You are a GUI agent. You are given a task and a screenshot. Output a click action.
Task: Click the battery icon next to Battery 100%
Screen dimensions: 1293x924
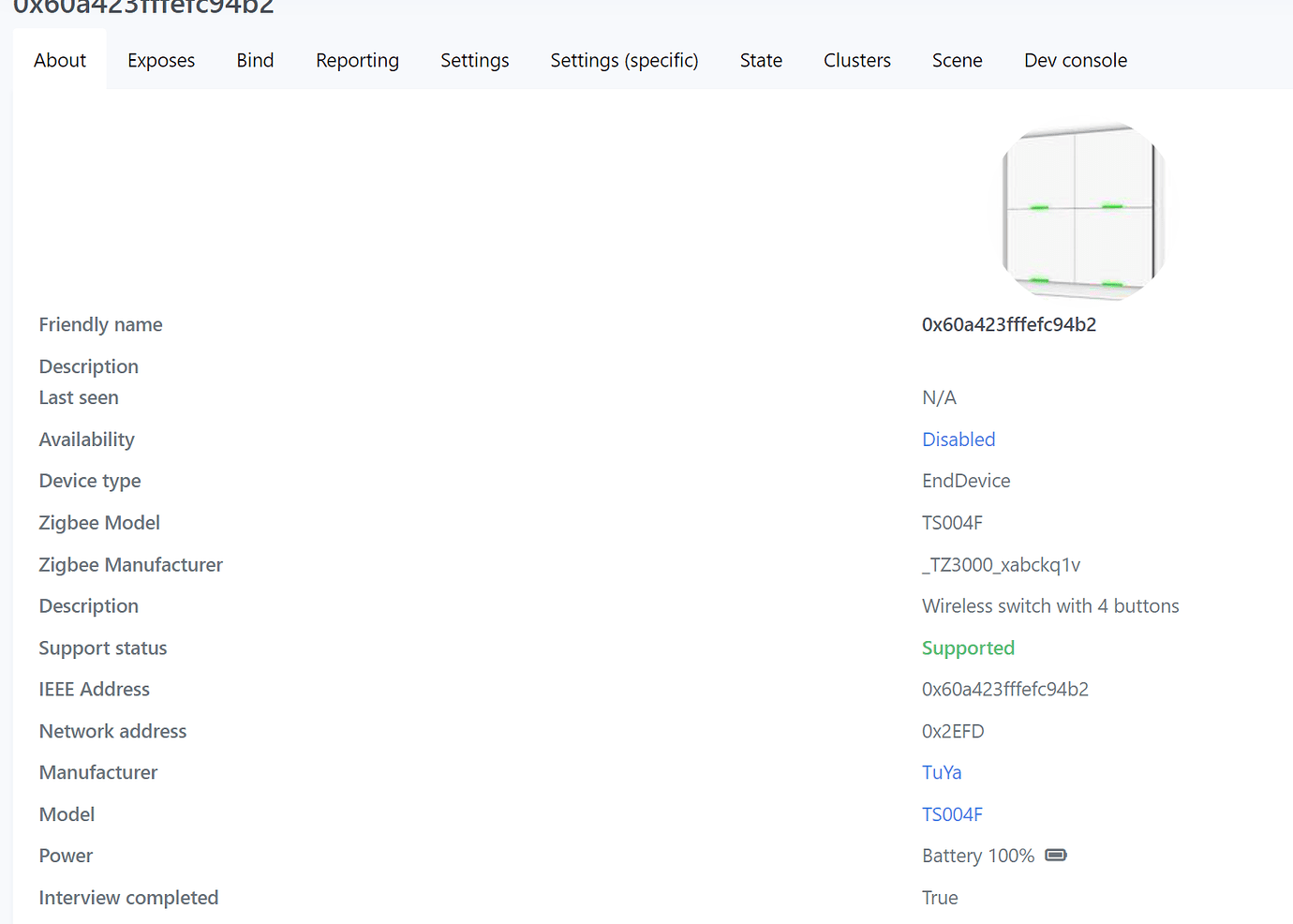tap(1057, 855)
